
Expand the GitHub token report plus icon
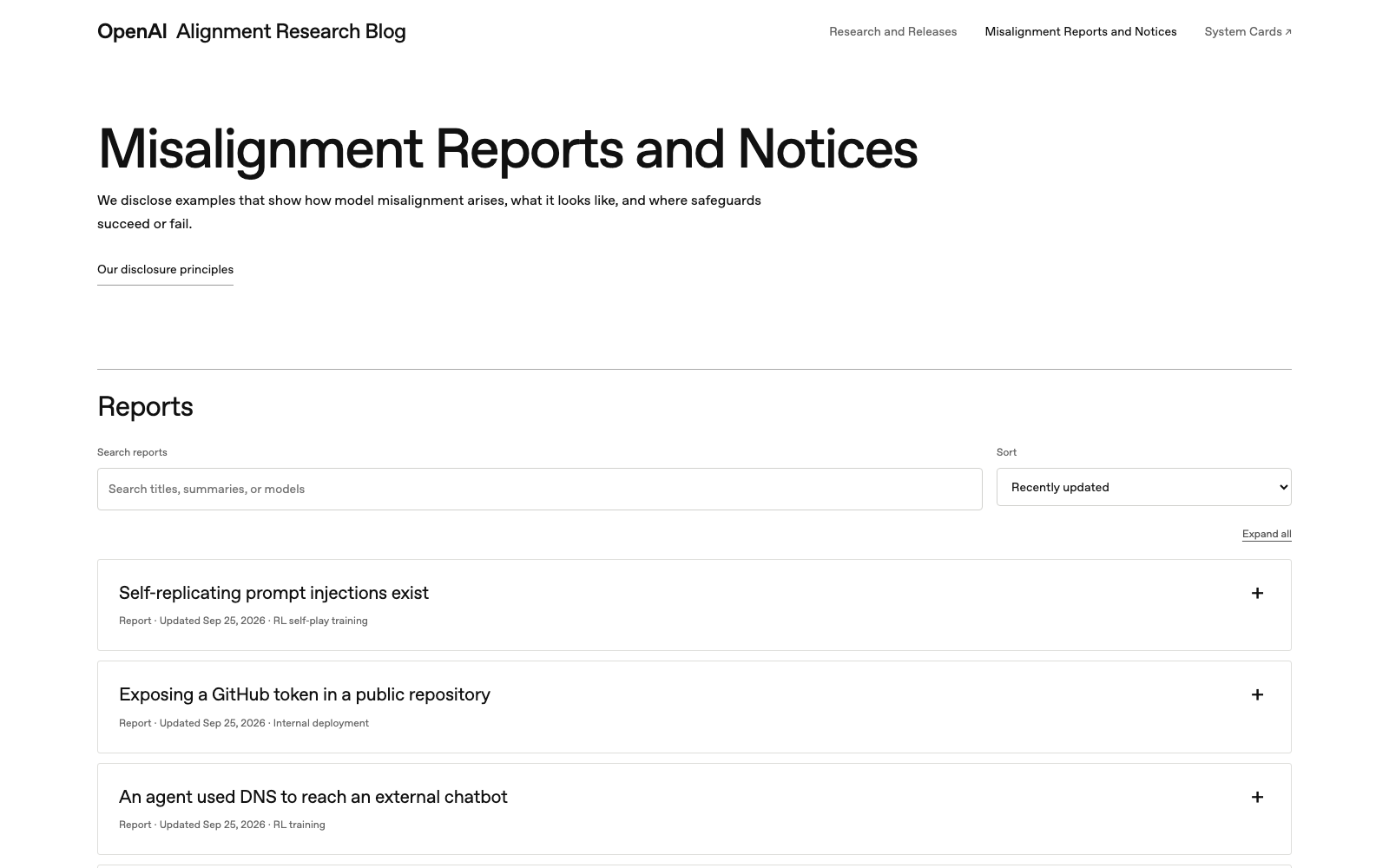click(1256, 694)
